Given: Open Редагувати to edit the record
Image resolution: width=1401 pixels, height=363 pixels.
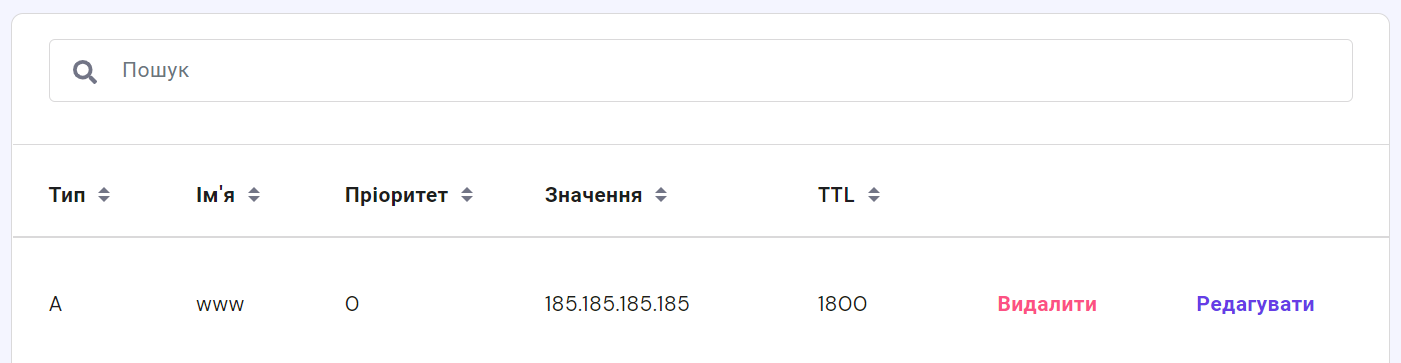Looking at the screenshot, I should click(1255, 304).
